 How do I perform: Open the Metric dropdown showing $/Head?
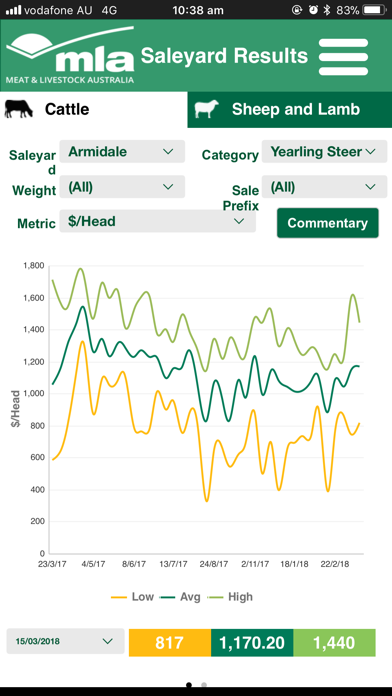click(x=158, y=221)
